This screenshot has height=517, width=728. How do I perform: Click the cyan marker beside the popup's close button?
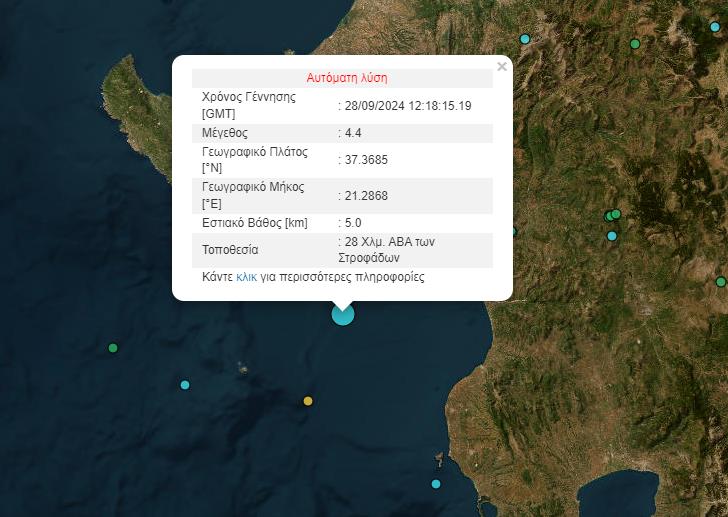(525, 39)
